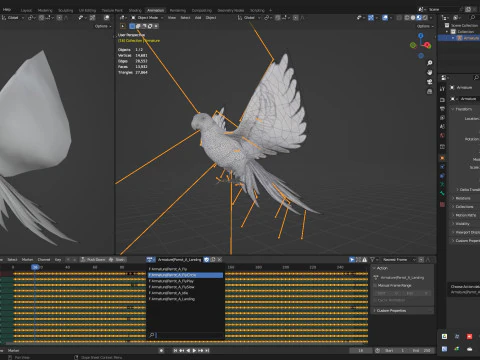The height and width of the screenshot is (360, 480).
Task: Select the Armature|Parrot_A_Fly action
Action: click(185, 269)
